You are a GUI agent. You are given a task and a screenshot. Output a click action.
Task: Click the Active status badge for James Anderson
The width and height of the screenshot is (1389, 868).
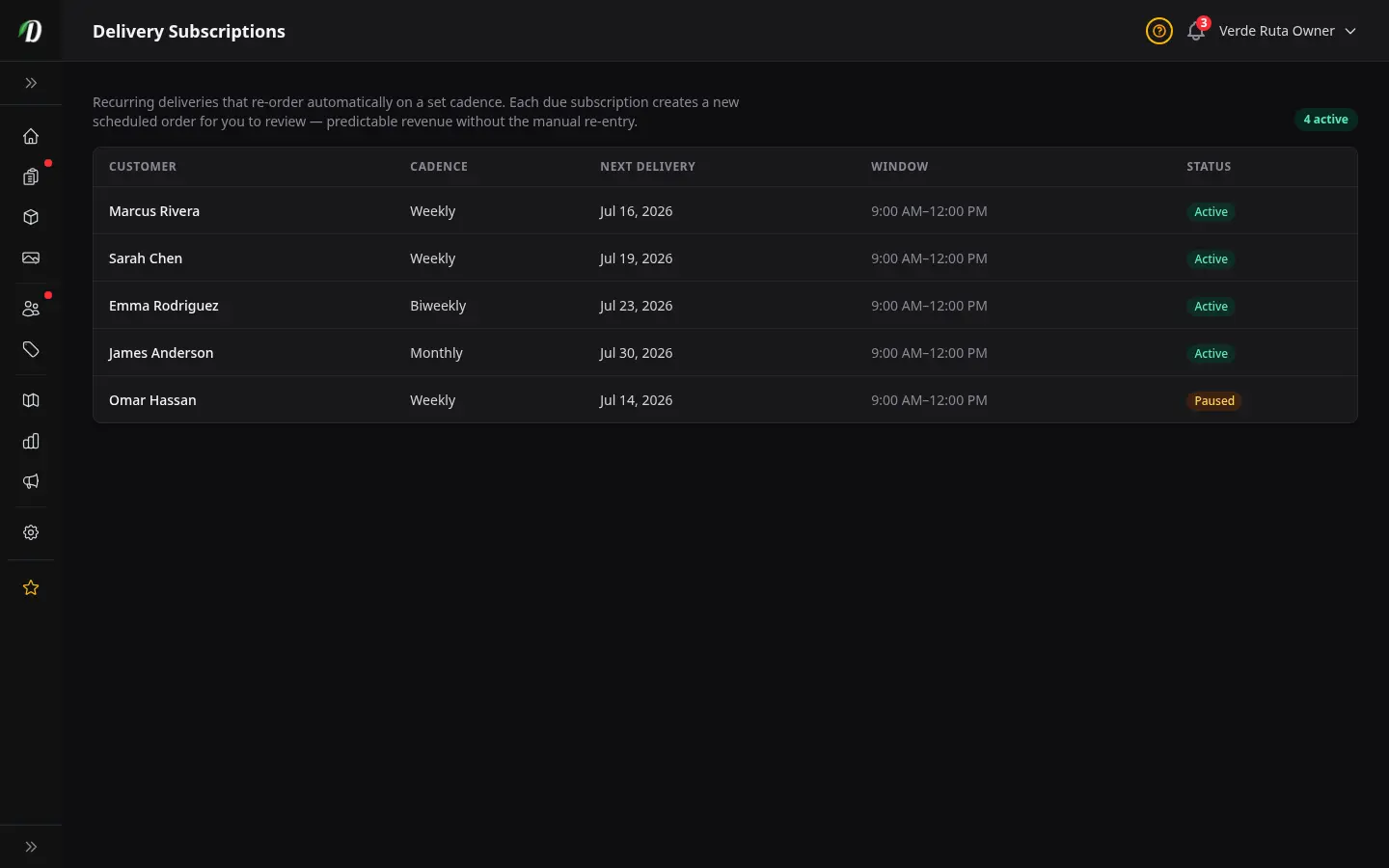coord(1211,354)
